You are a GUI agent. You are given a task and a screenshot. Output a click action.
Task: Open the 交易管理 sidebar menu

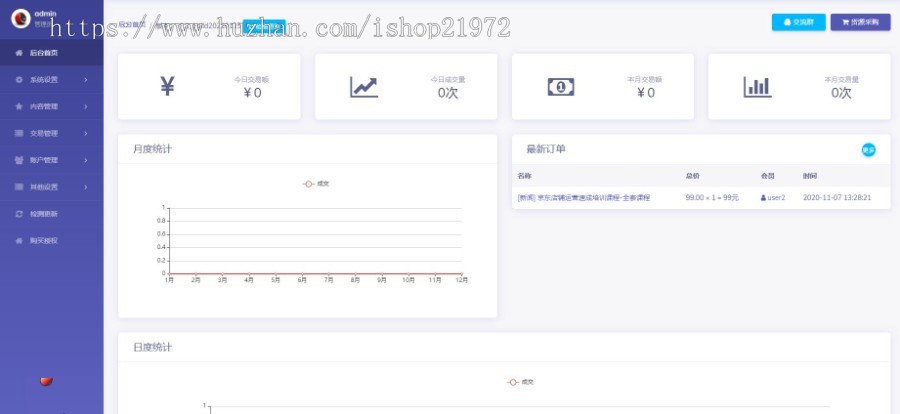(52, 133)
